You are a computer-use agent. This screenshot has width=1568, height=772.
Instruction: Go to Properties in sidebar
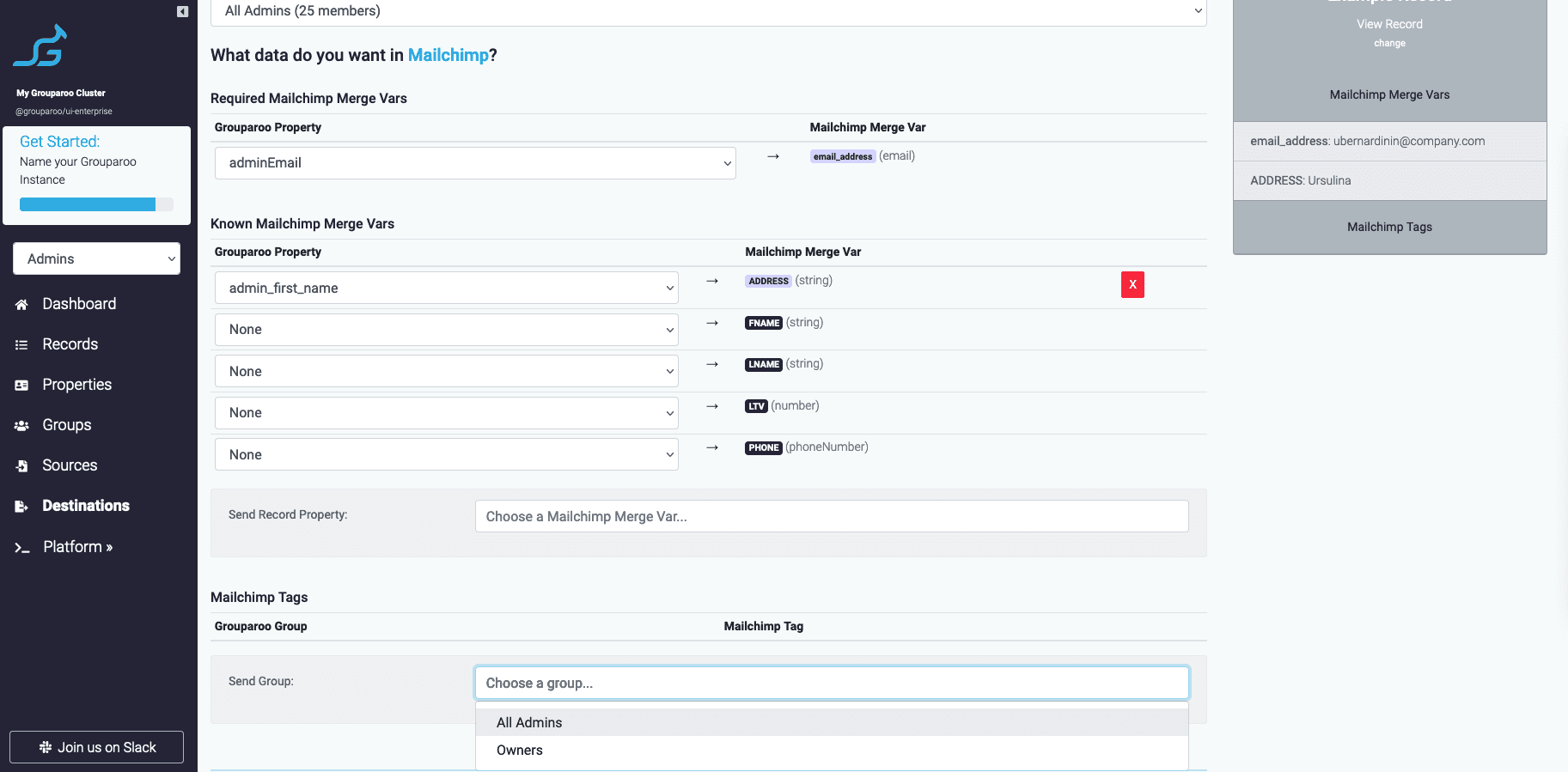[77, 385]
